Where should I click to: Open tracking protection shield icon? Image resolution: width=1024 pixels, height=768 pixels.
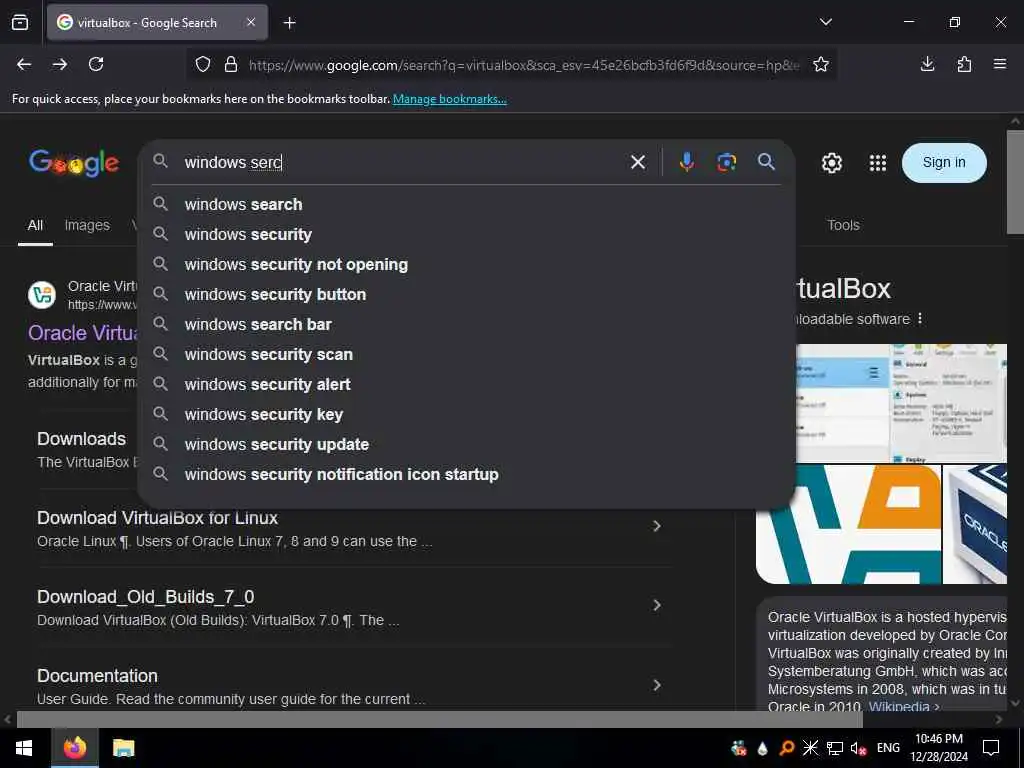[x=203, y=65]
